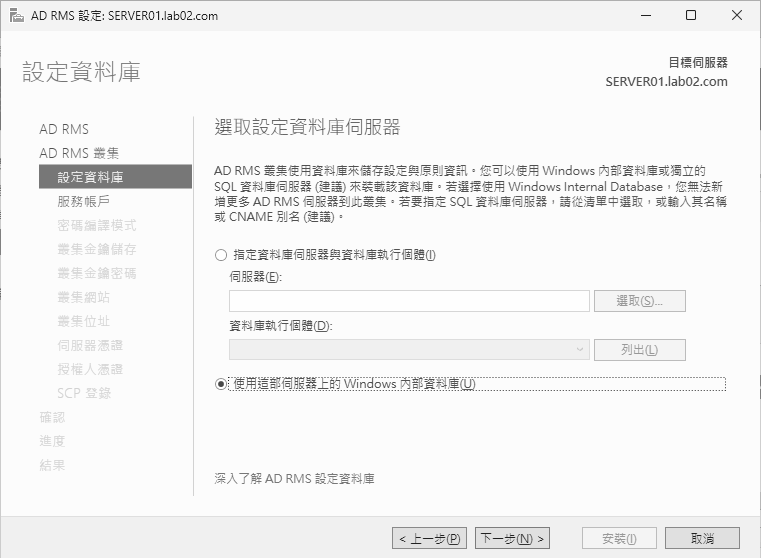Image resolution: width=761 pixels, height=558 pixels.
Task: Go back with 上一步(P) button
Action: click(429, 538)
